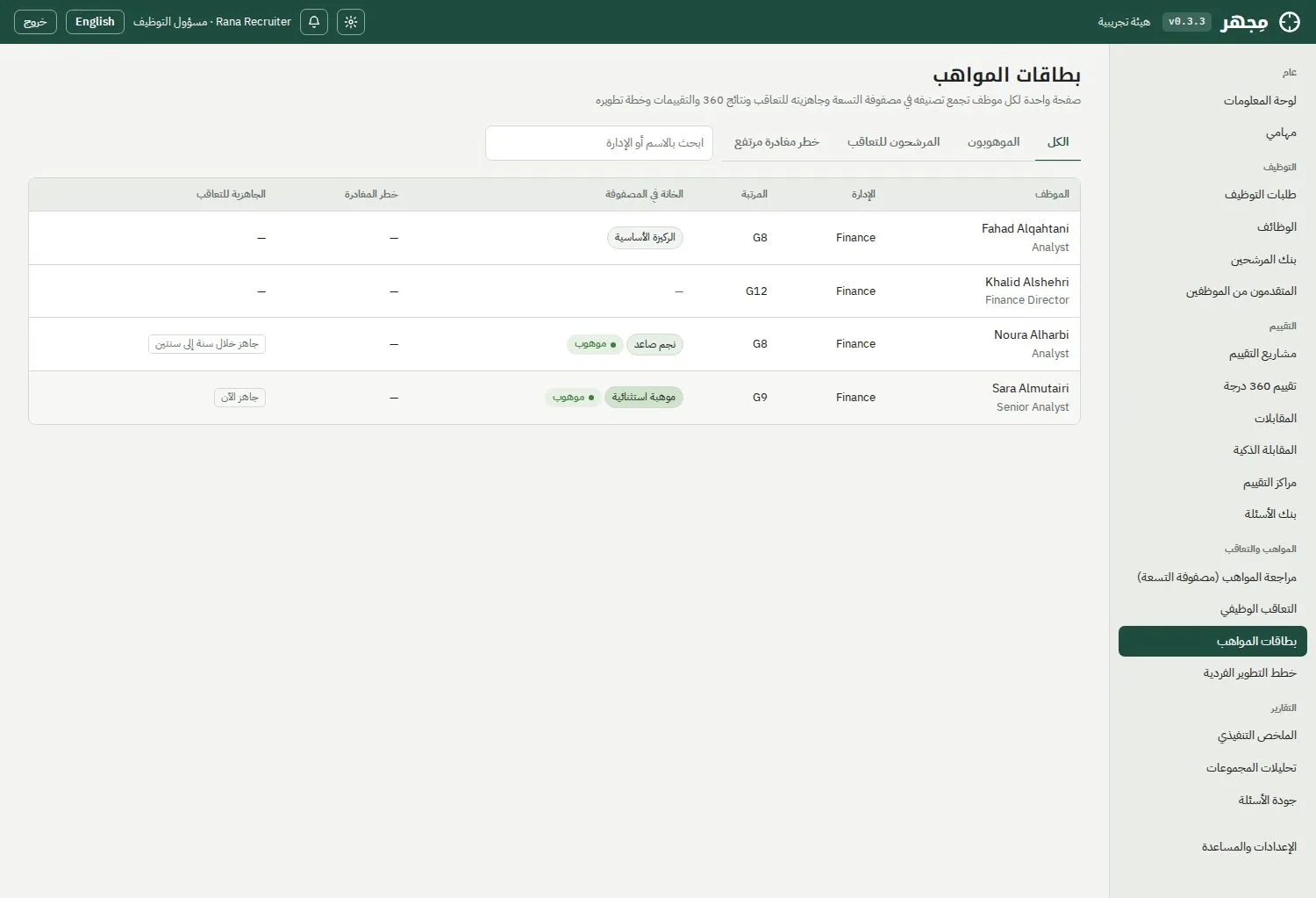
Task: Click the موهبة استثنائية badge for Sara
Action: click(644, 398)
